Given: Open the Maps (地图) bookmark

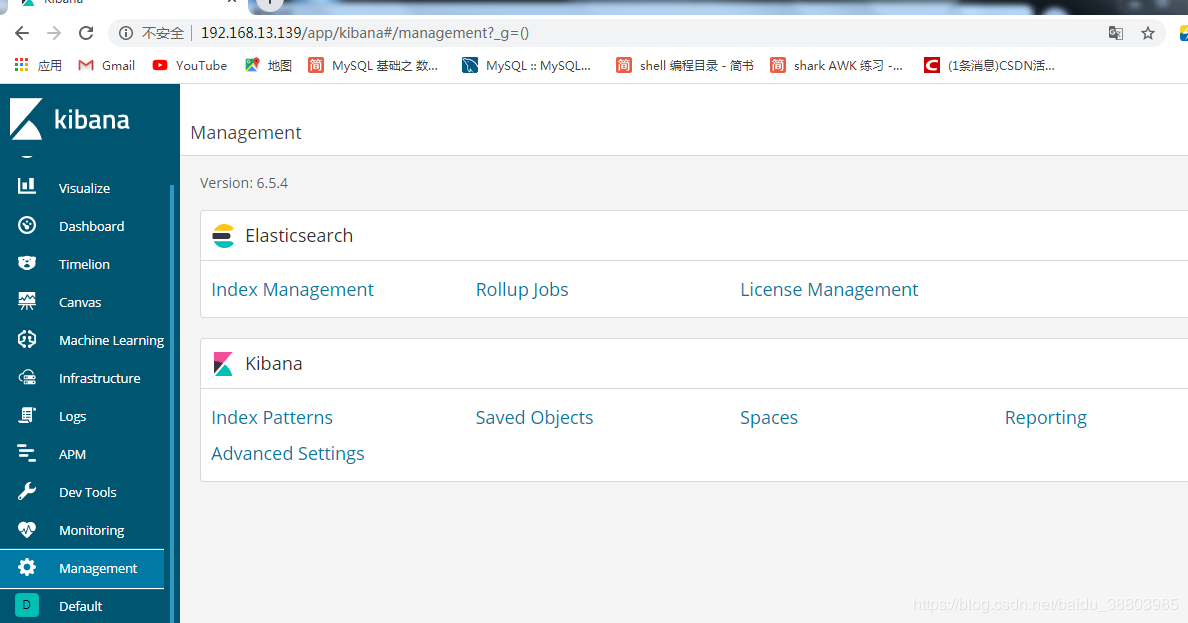Looking at the screenshot, I should (x=268, y=65).
